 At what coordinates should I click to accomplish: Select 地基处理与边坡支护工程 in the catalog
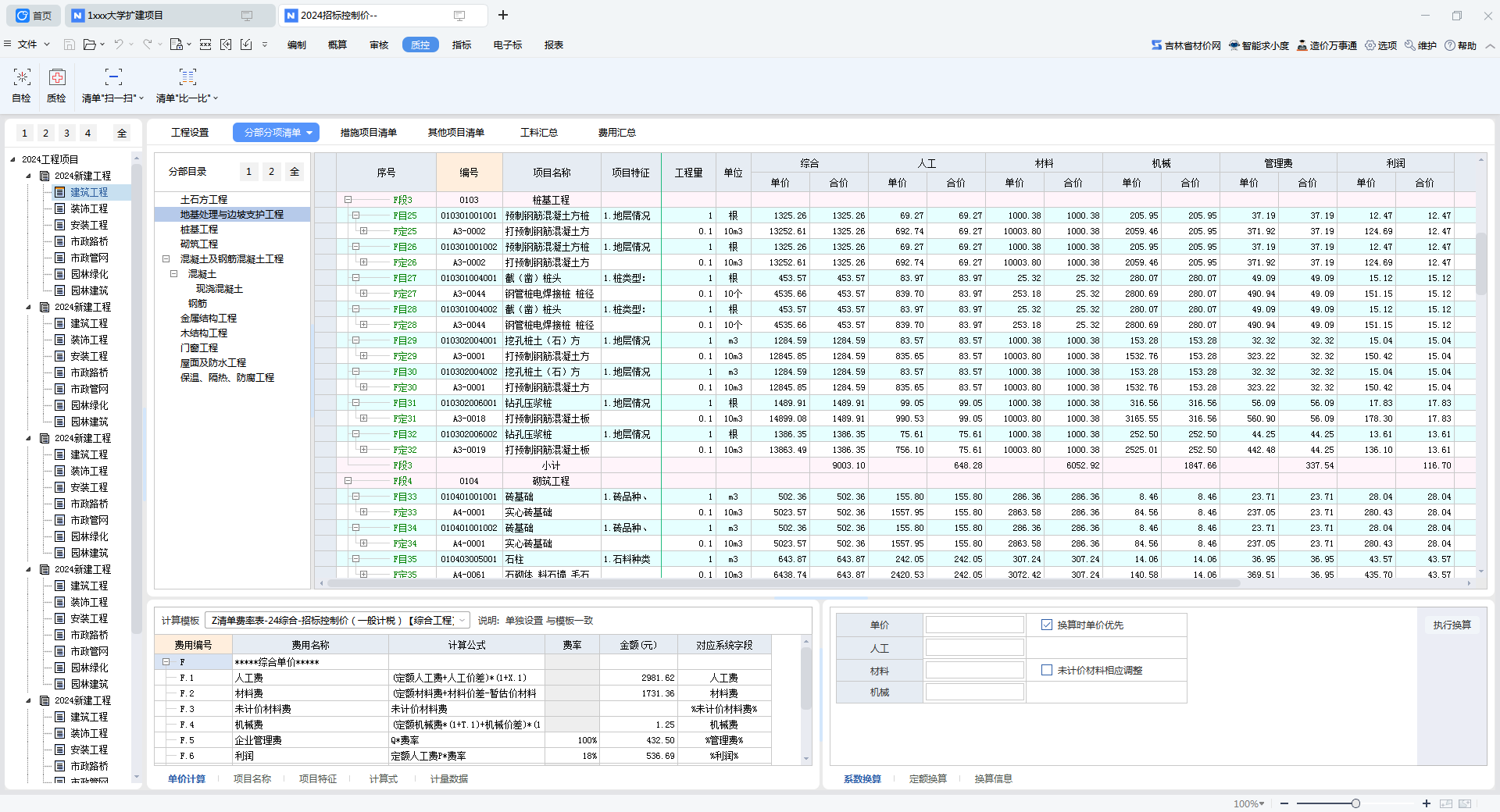232,214
